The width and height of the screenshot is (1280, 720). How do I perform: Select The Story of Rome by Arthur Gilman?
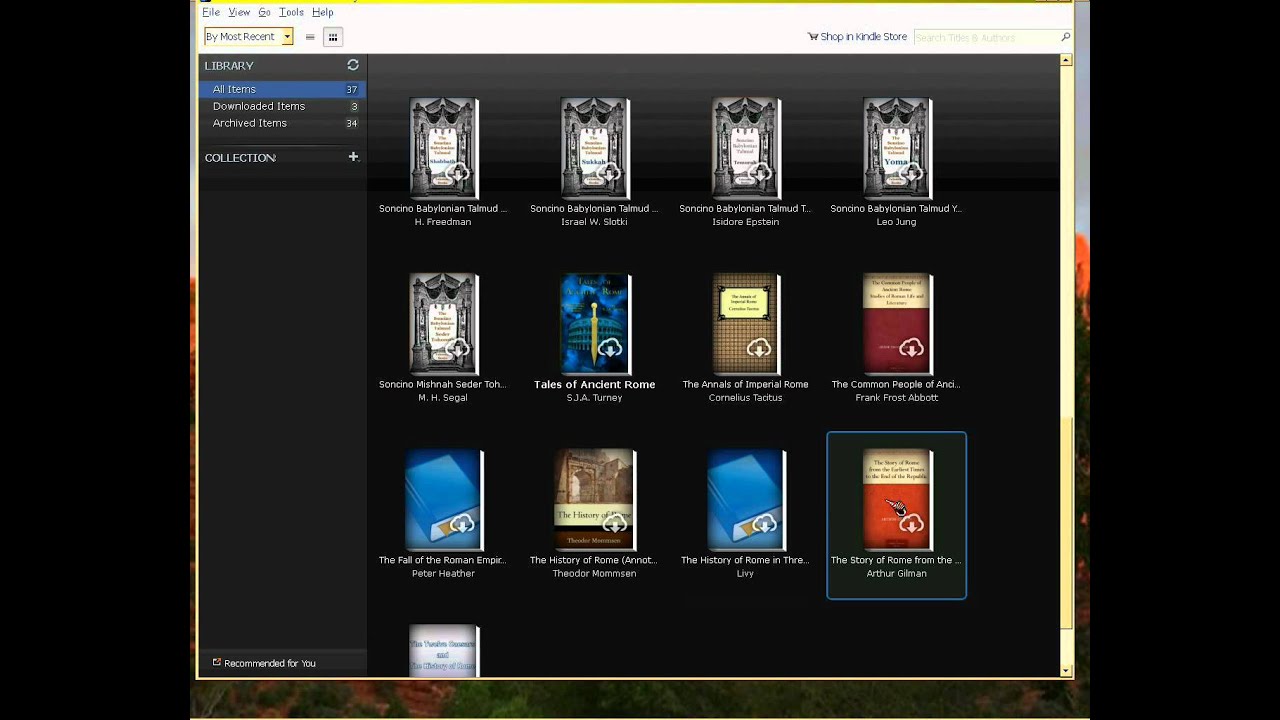point(897,515)
